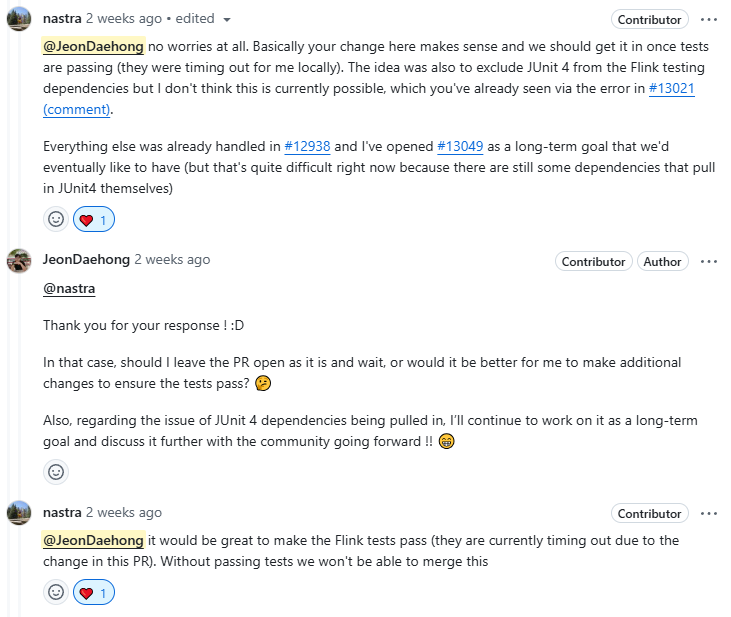Viewport: 731px width, 617px height.
Task: Click the '2 weeks ago' timestamp on JeonDaehong's comment
Action: coord(172,259)
